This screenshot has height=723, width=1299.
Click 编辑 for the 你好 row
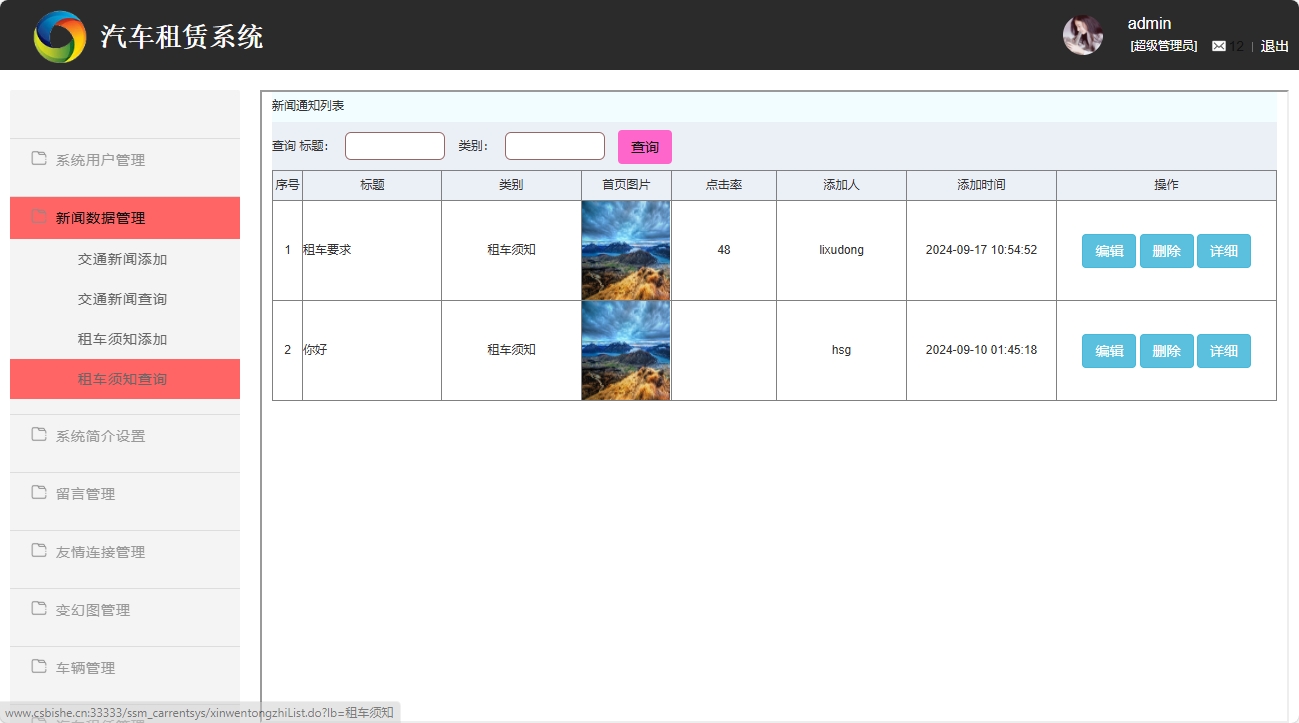(x=1109, y=351)
